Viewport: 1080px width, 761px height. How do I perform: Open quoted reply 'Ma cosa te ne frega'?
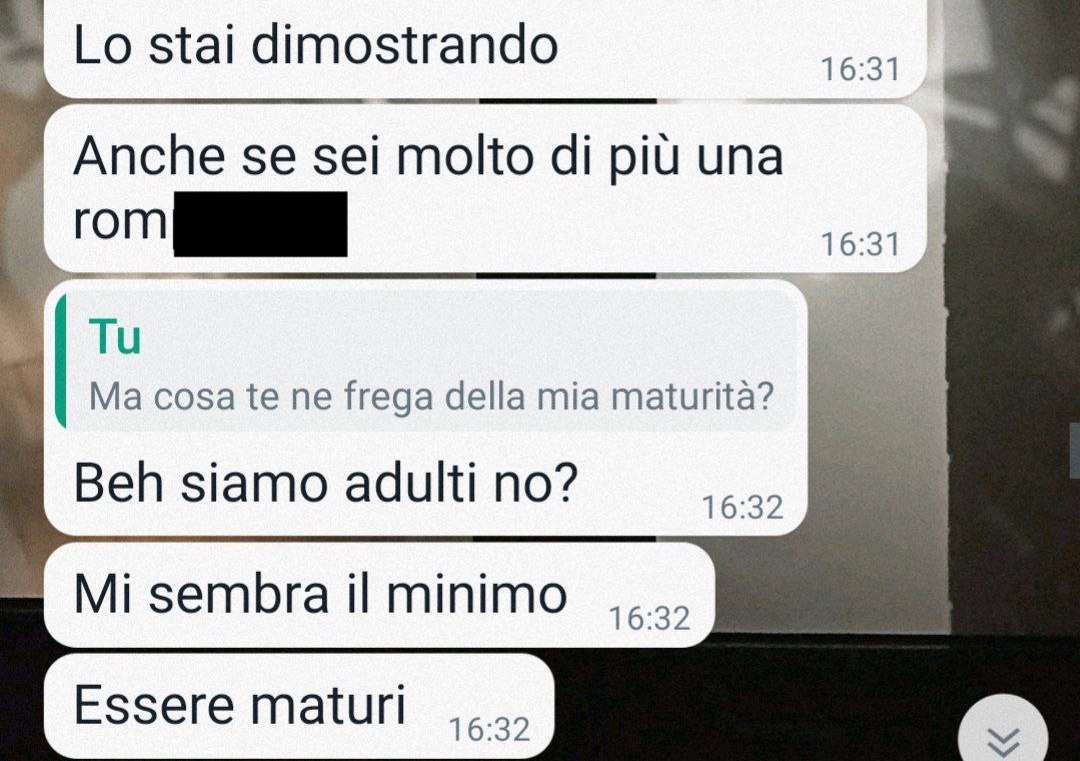425,361
